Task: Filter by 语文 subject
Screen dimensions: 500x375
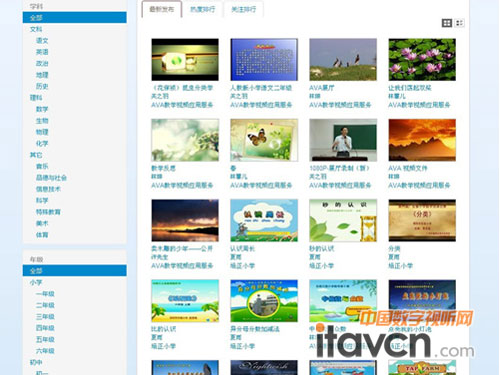Action: coord(42,41)
